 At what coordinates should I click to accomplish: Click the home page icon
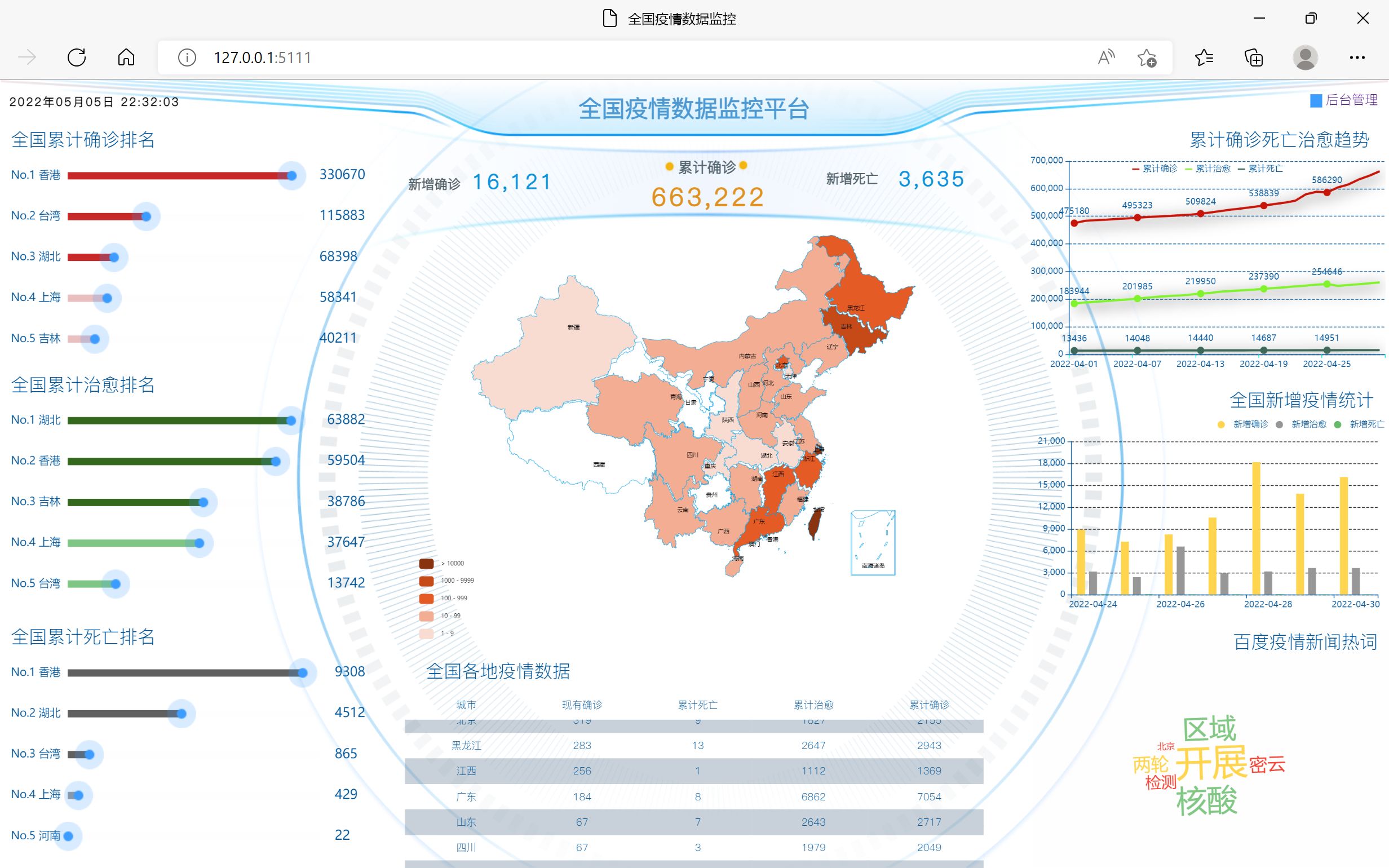(126, 57)
